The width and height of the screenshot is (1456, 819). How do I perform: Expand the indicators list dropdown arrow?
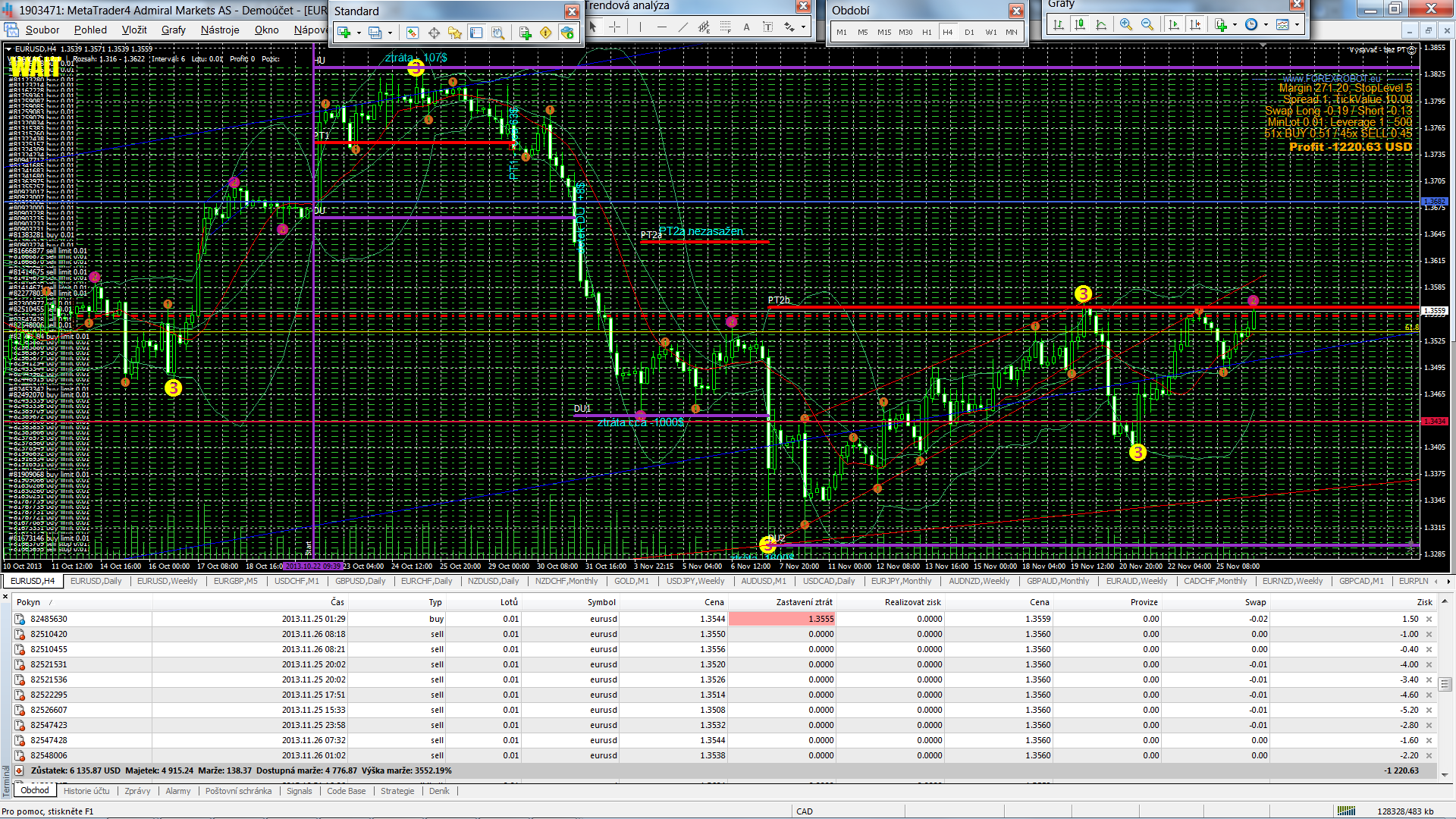(x=1235, y=25)
